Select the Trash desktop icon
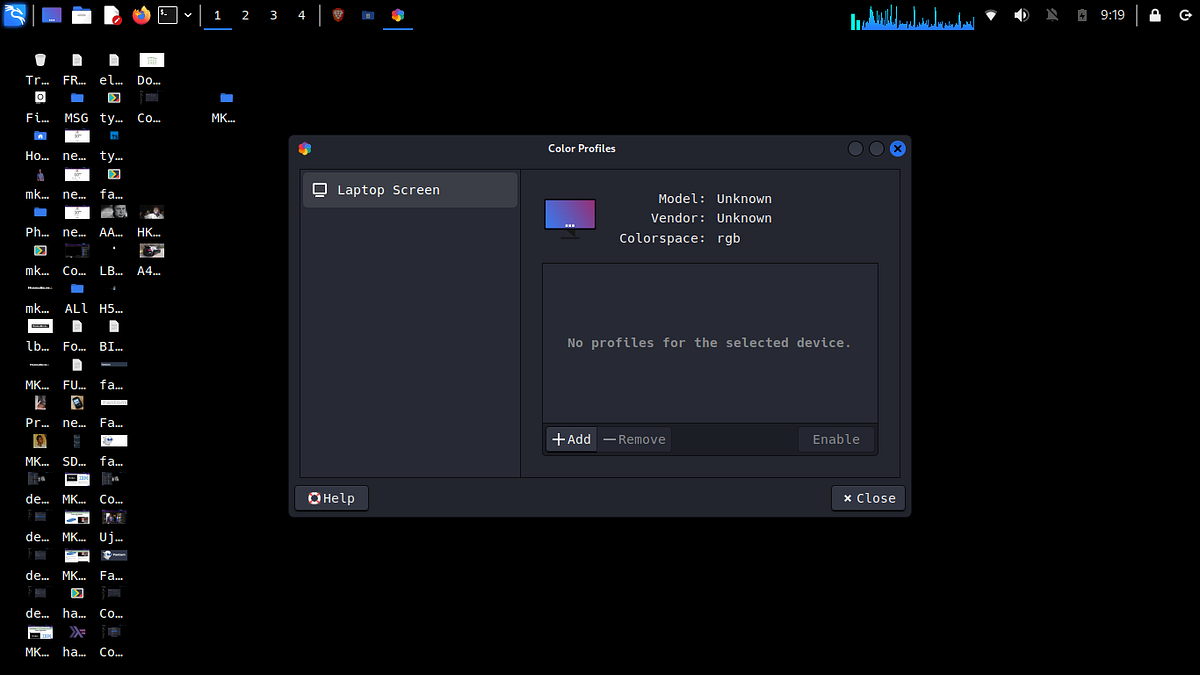This screenshot has width=1200, height=675. 38,70
